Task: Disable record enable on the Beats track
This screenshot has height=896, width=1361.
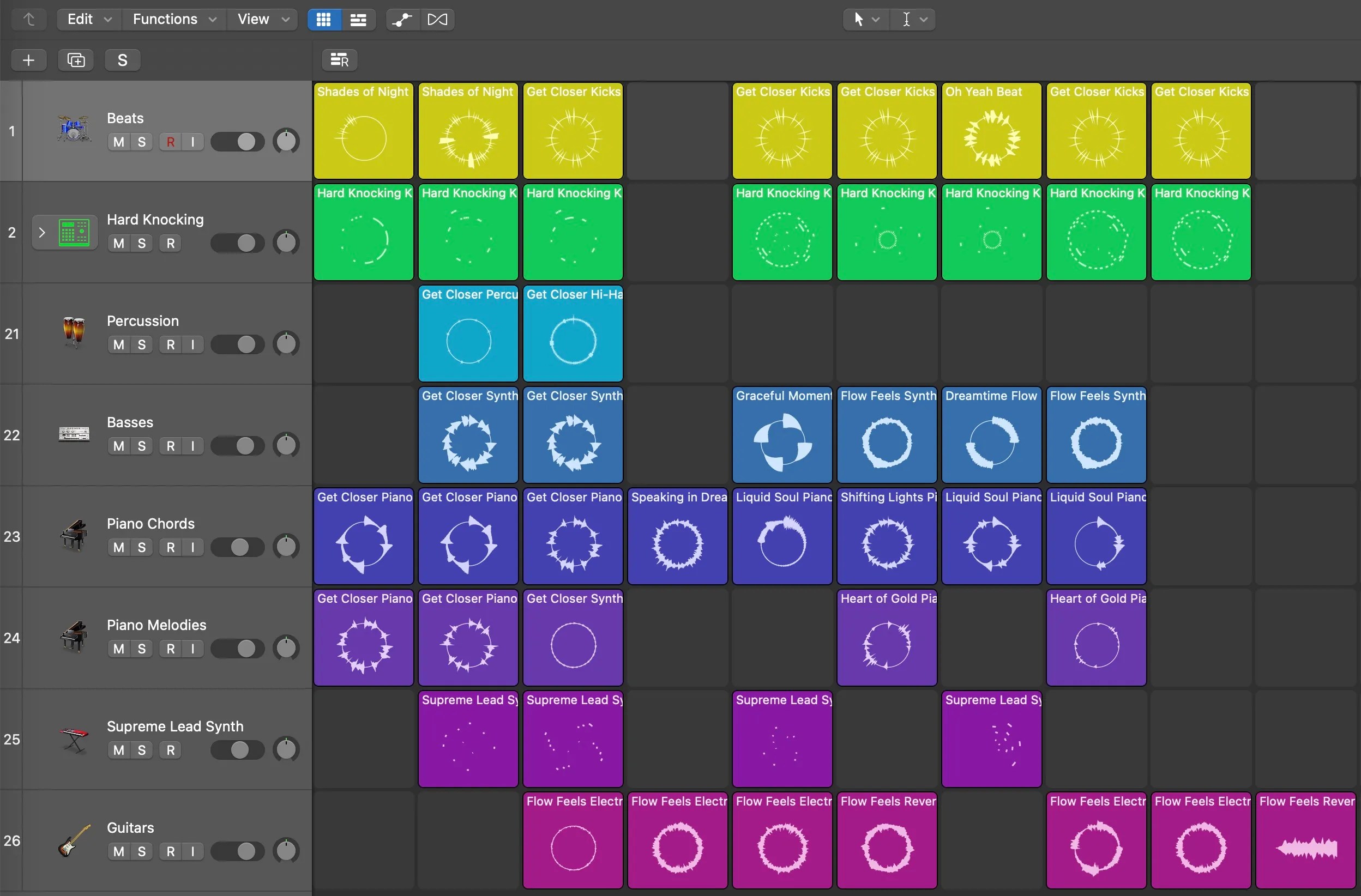Action: point(171,141)
